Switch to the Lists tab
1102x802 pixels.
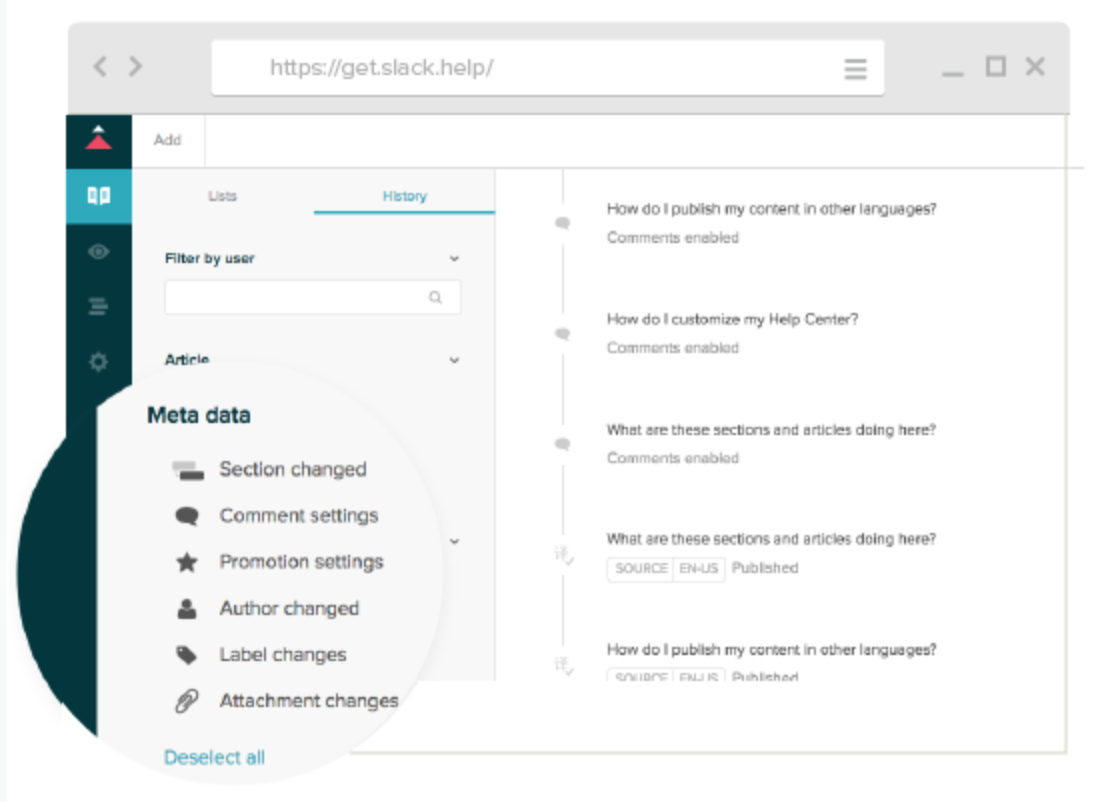pos(222,196)
